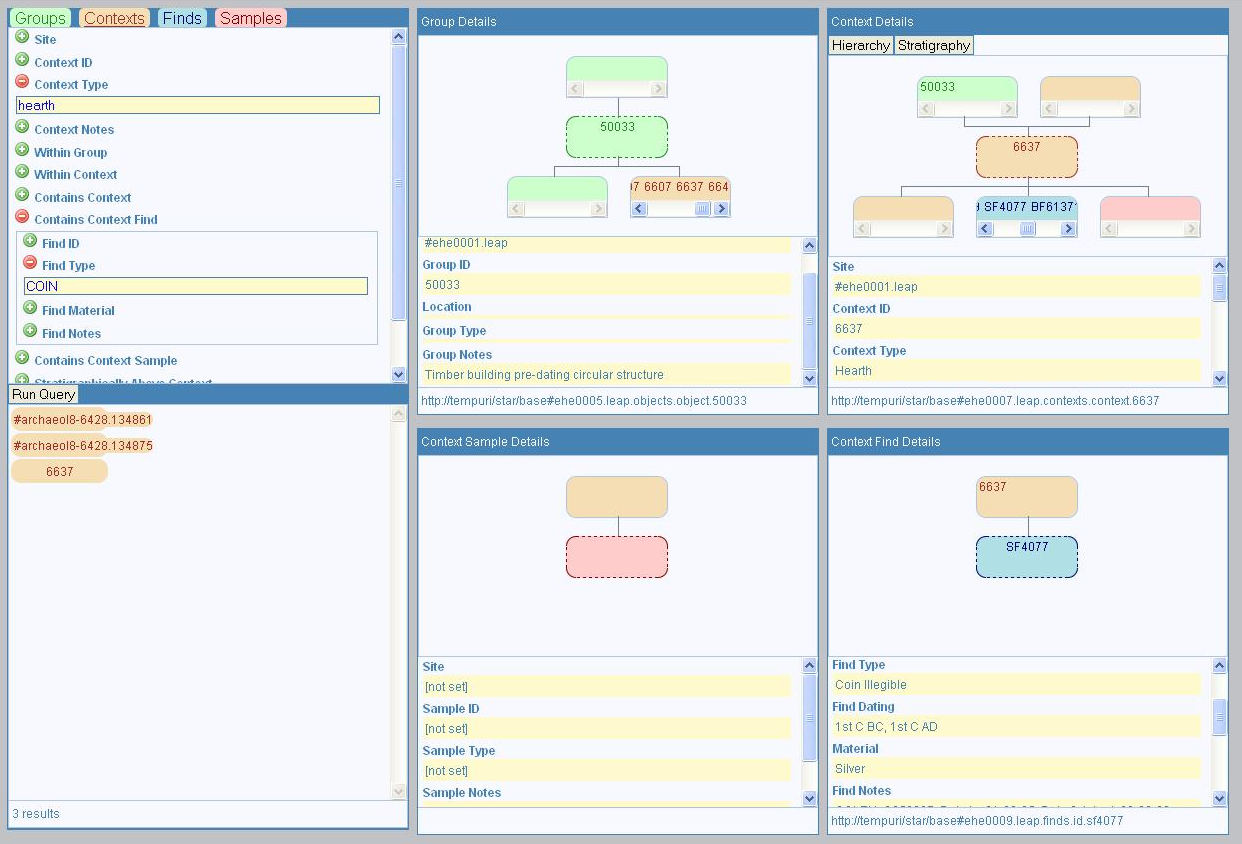
Task: Select the 6637 result in the query results
Action: click(59, 471)
